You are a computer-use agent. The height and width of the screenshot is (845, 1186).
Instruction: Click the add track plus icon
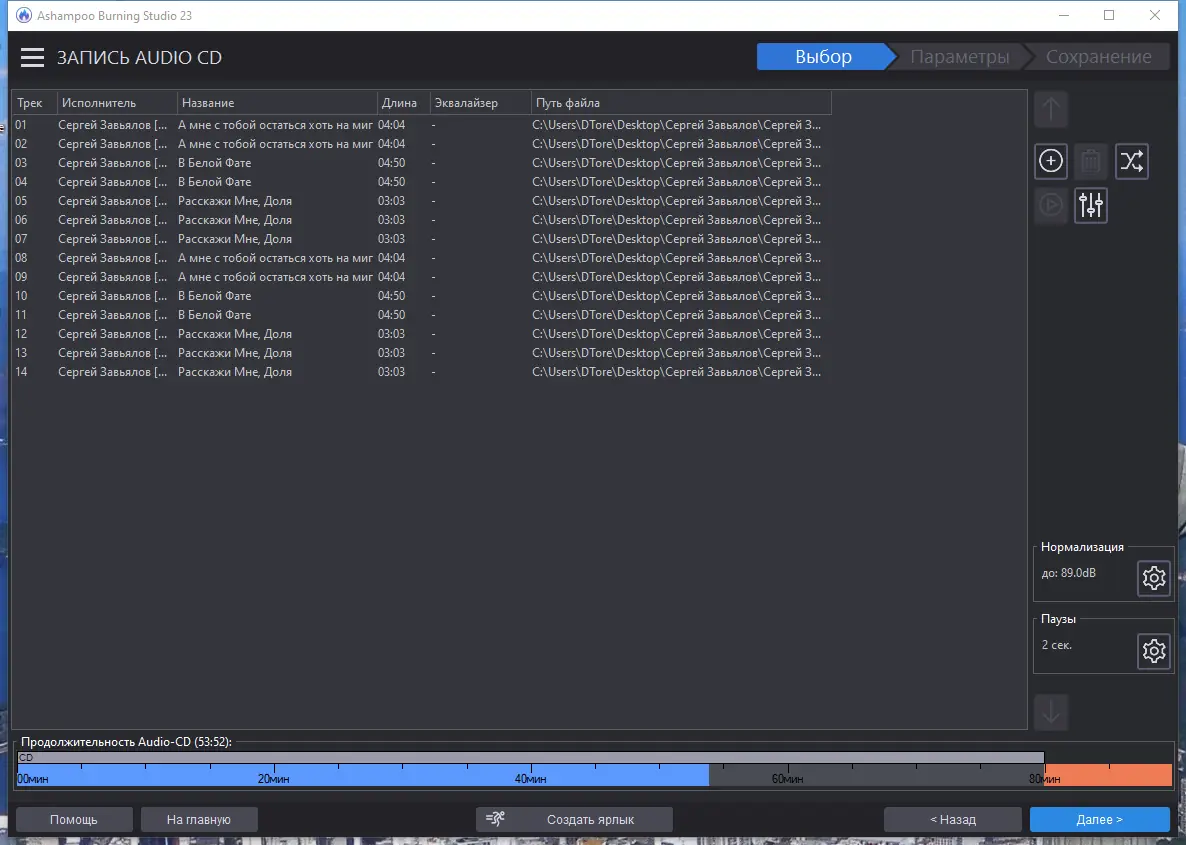1051,161
